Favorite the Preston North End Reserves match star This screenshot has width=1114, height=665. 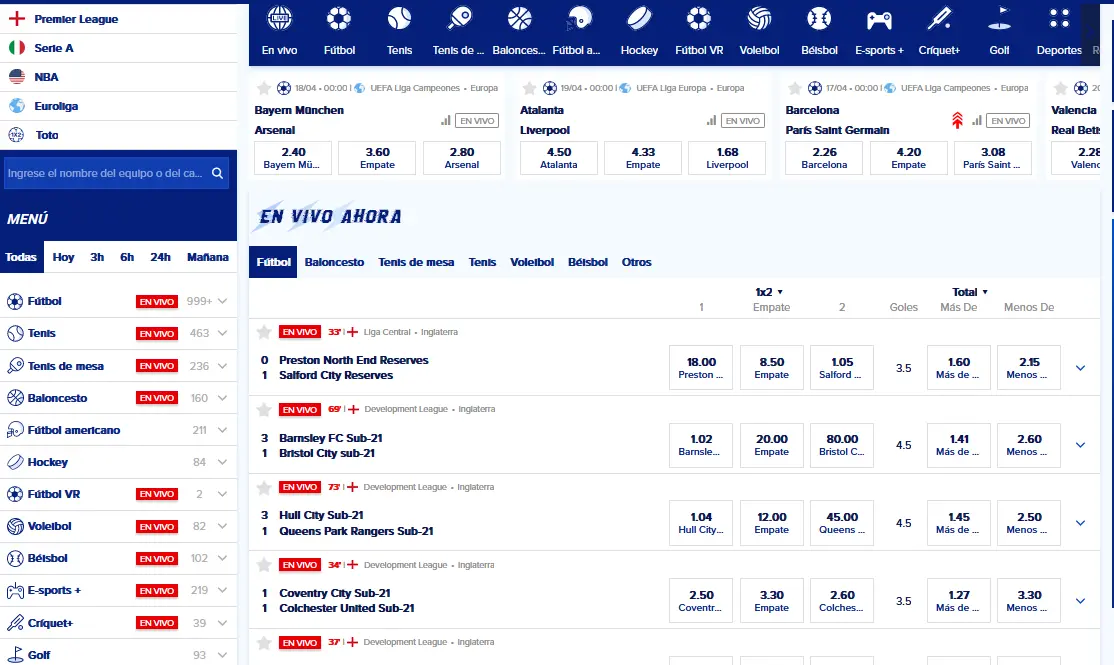coord(264,332)
